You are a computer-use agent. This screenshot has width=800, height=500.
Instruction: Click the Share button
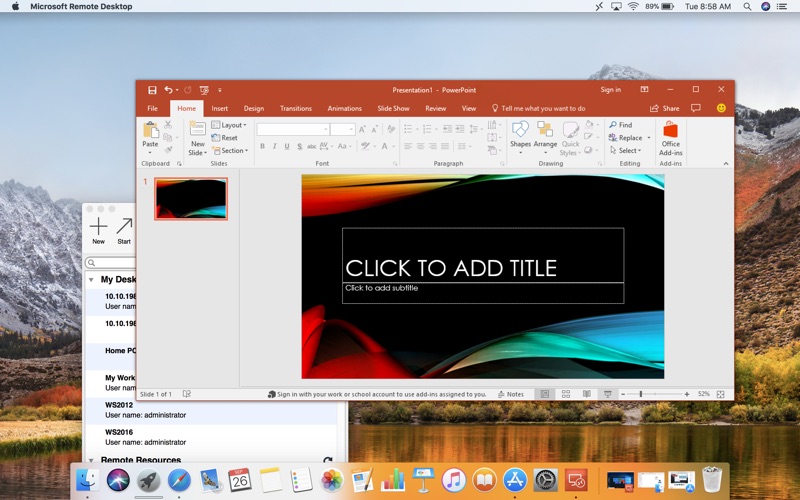(664, 108)
